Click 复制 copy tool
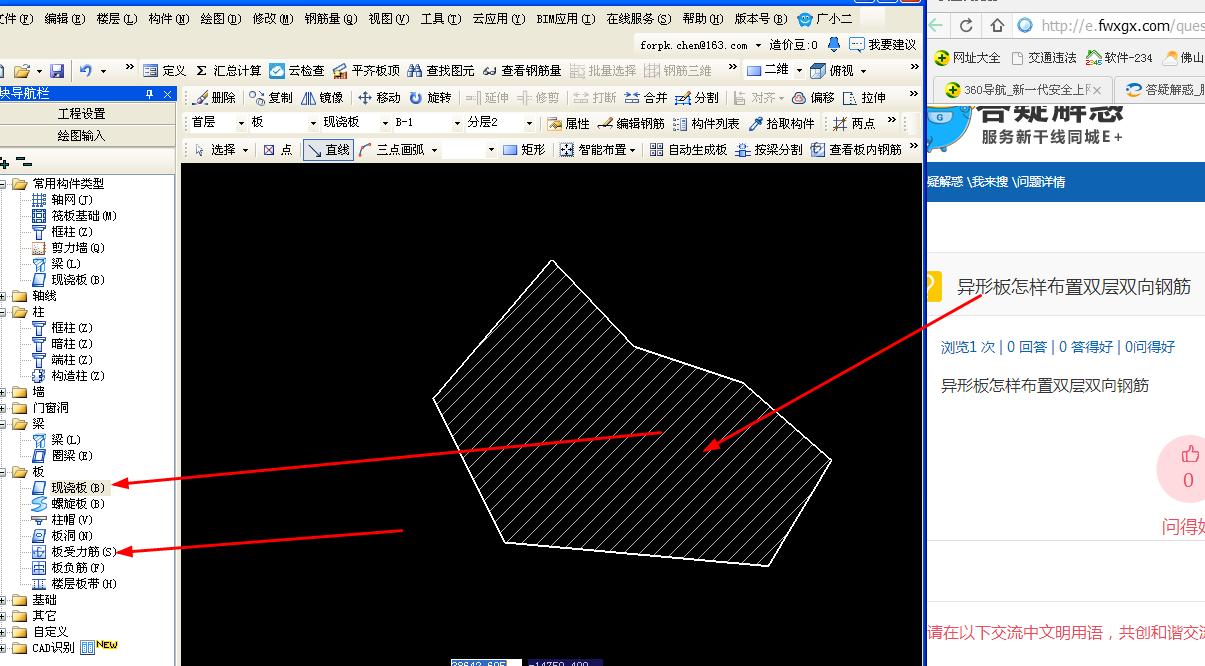 pyautogui.click(x=271, y=98)
